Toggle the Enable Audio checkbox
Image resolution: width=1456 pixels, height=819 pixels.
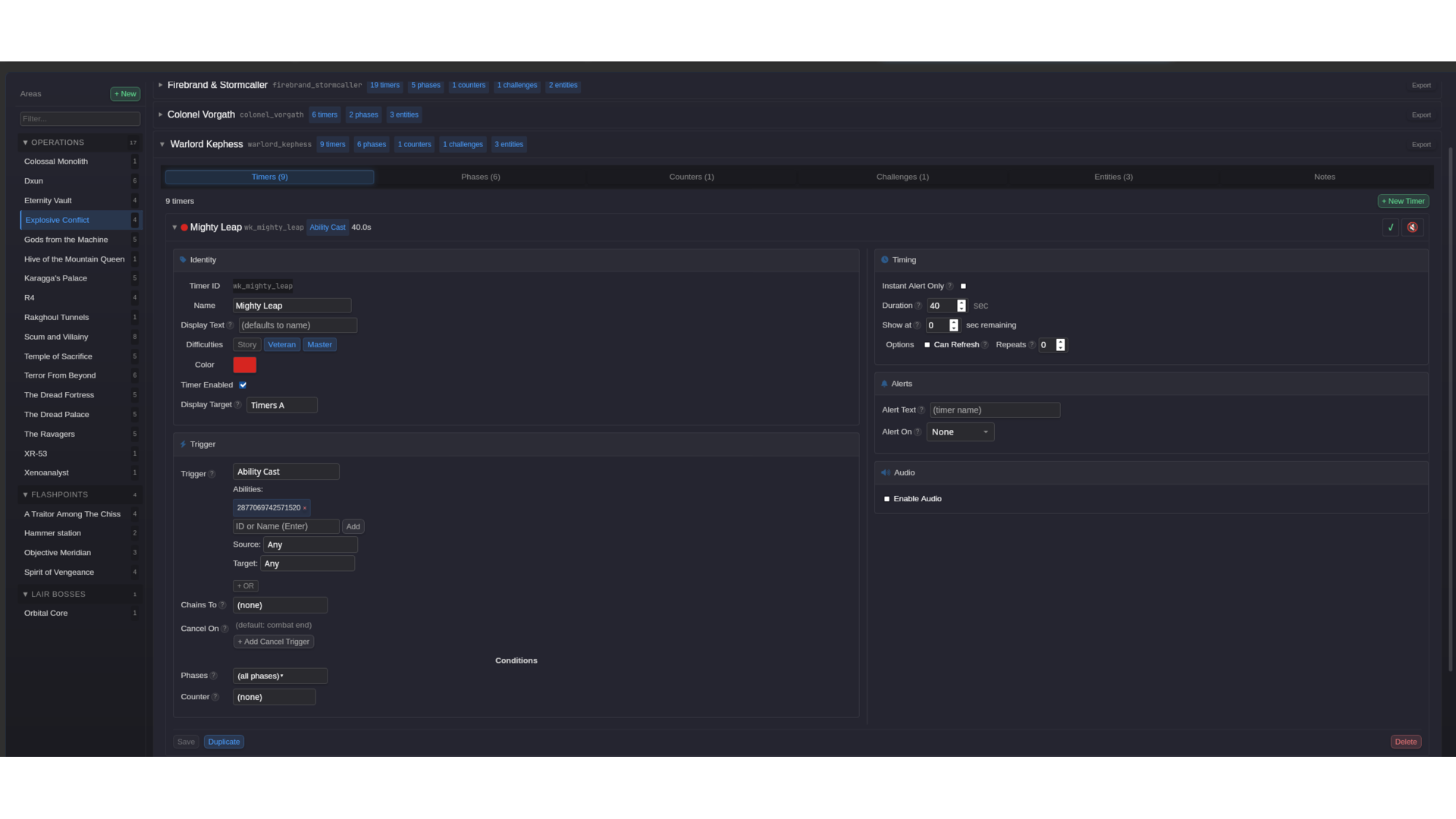pyautogui.click(x=886, y=498)
